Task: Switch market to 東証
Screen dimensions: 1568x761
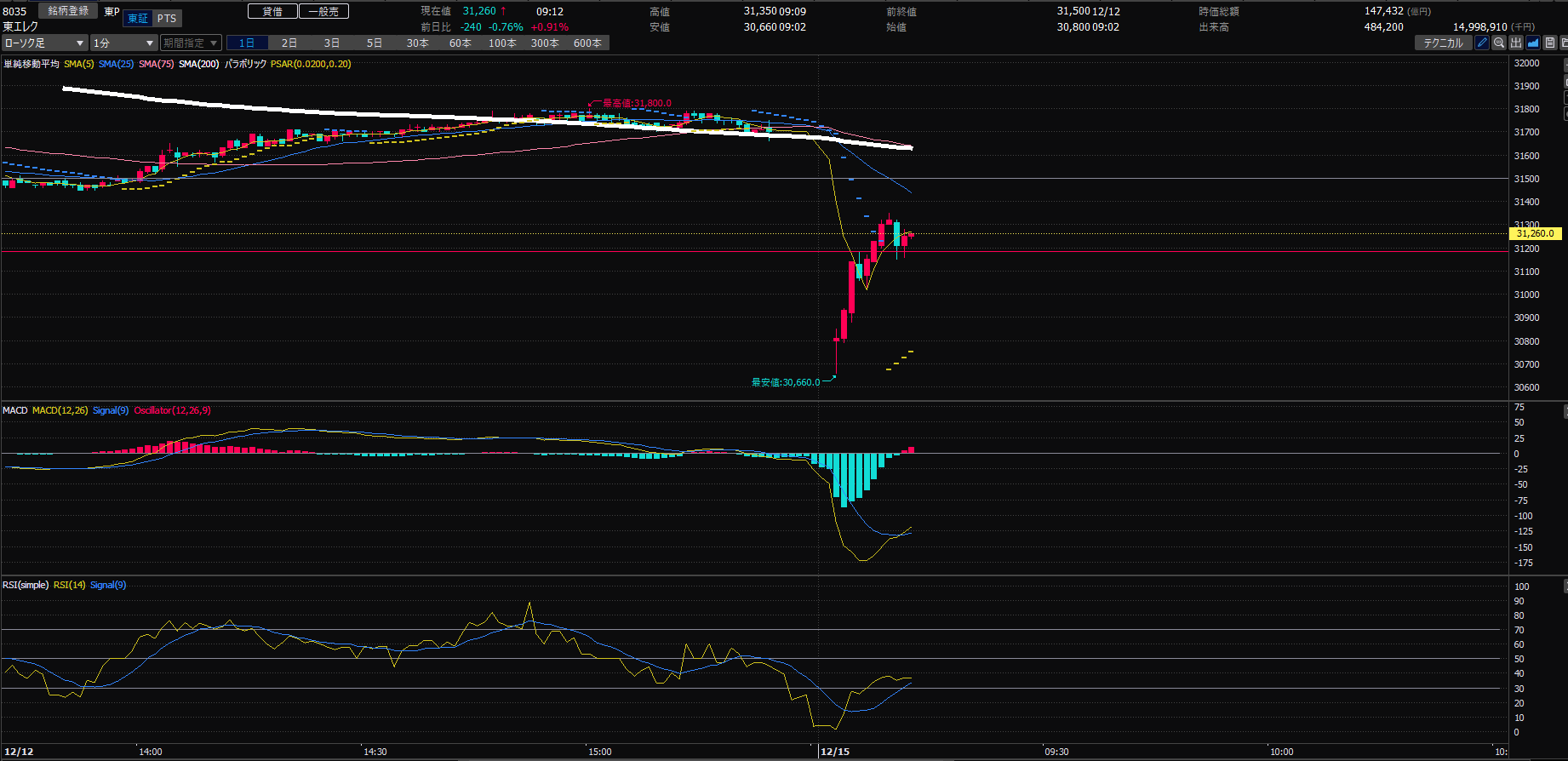Action: coord(137,19)
